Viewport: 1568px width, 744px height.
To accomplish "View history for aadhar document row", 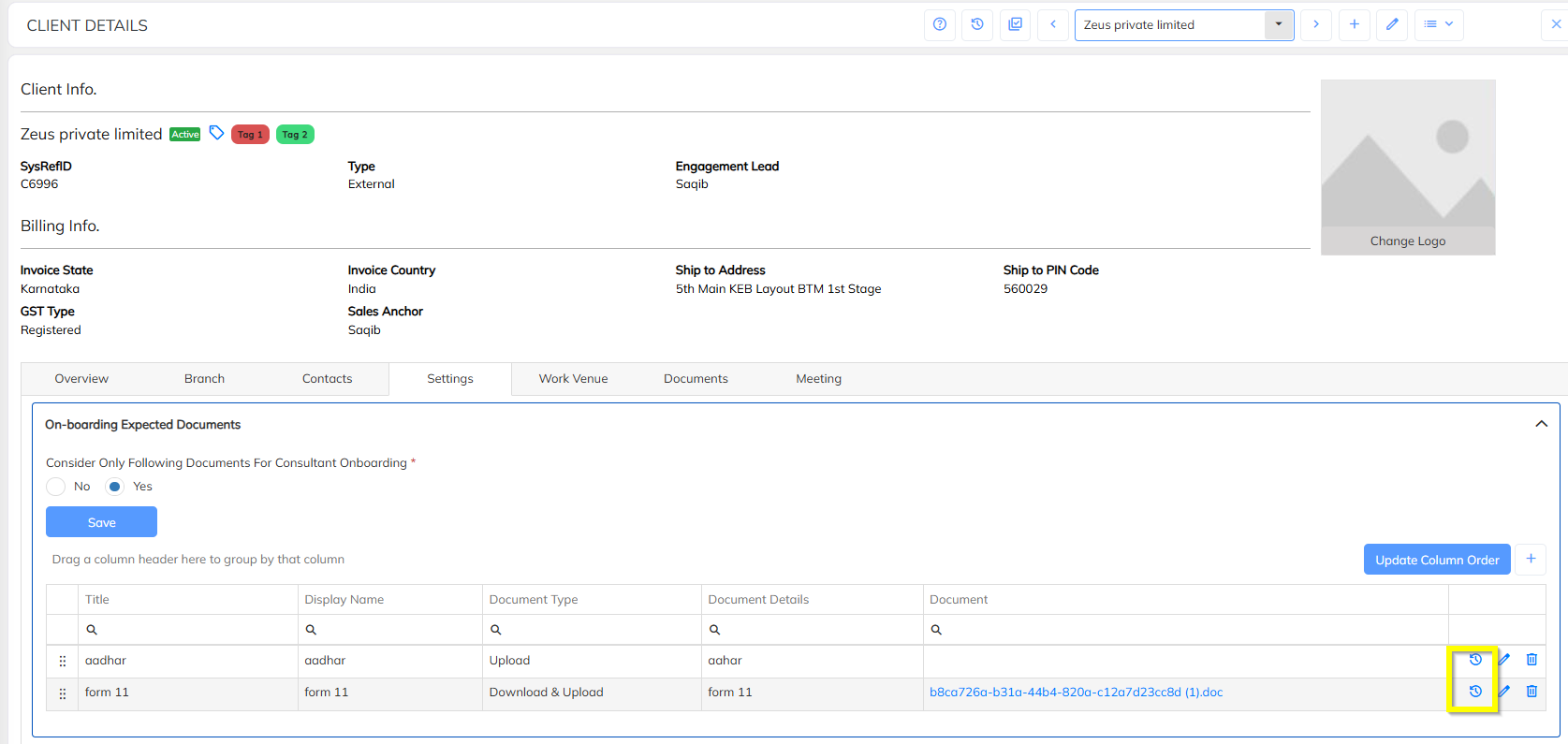I will coord(1475,660).
